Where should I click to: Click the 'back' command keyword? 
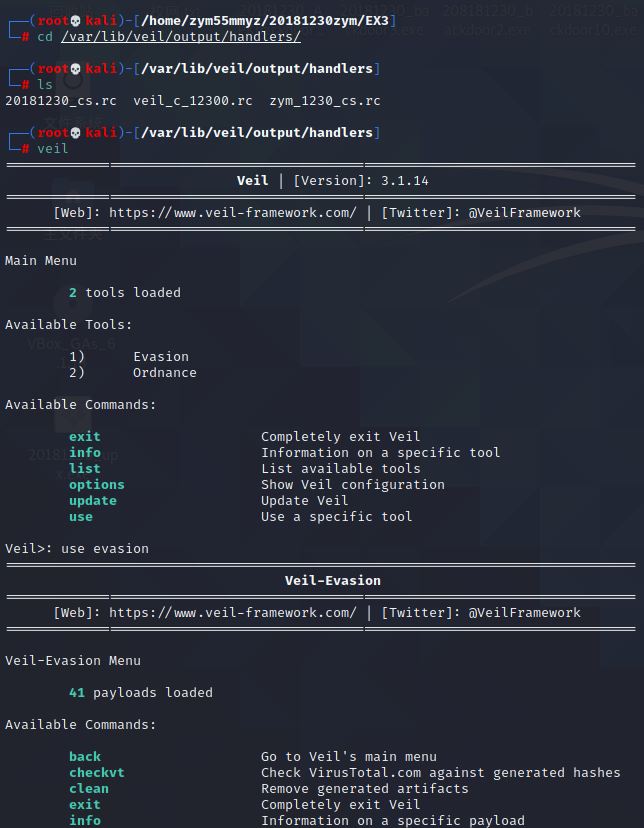(84, 757)
